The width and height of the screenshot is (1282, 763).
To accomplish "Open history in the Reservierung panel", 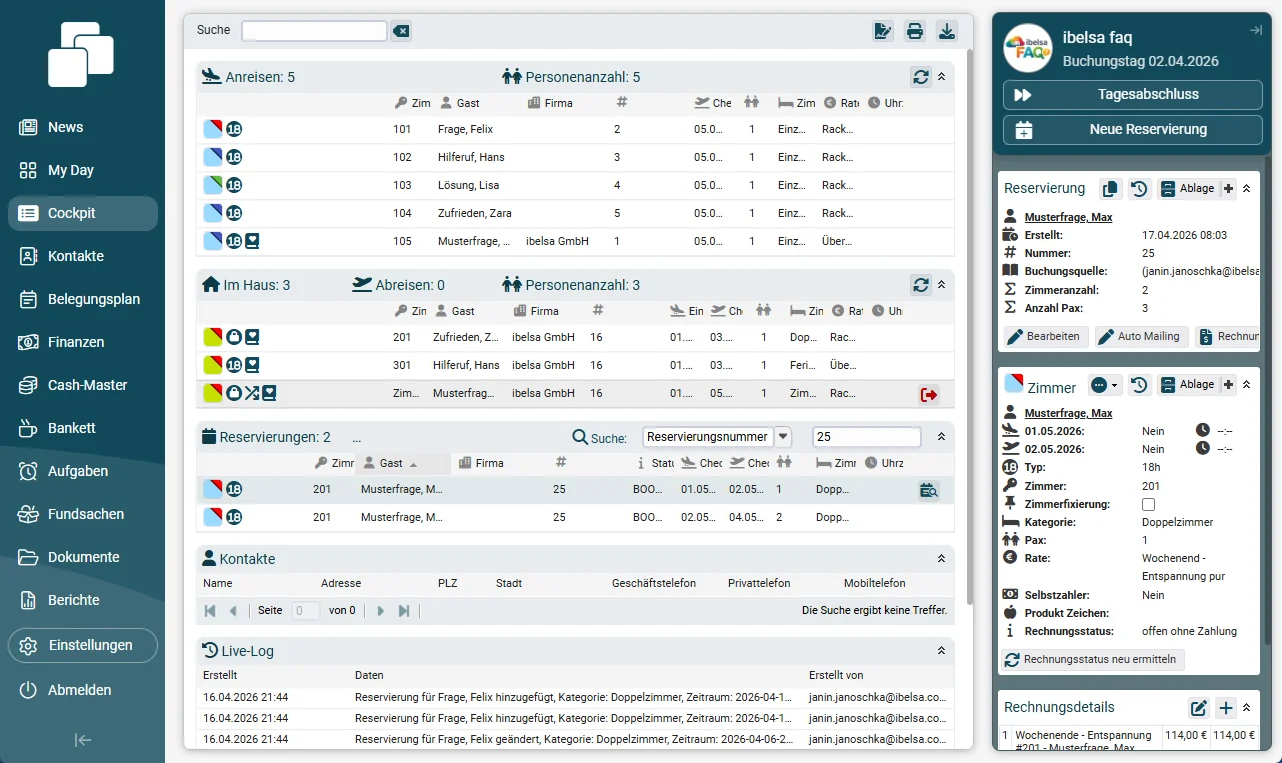I will (1138, 188).
